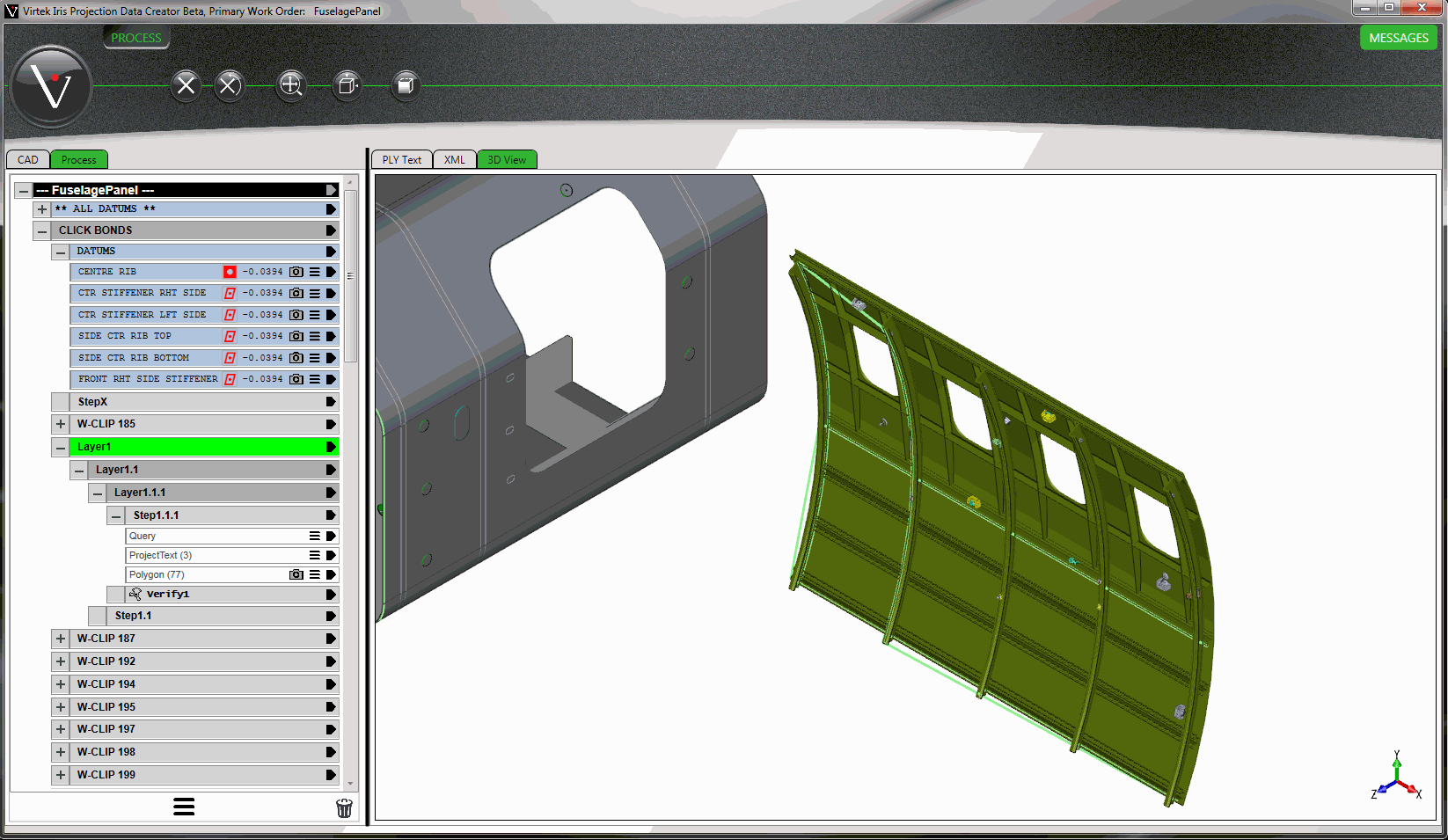Toggle red datum marker on FRONT RHT SIDE STIFFENER
Viewport: 1448px width, 840px height.
230,379
